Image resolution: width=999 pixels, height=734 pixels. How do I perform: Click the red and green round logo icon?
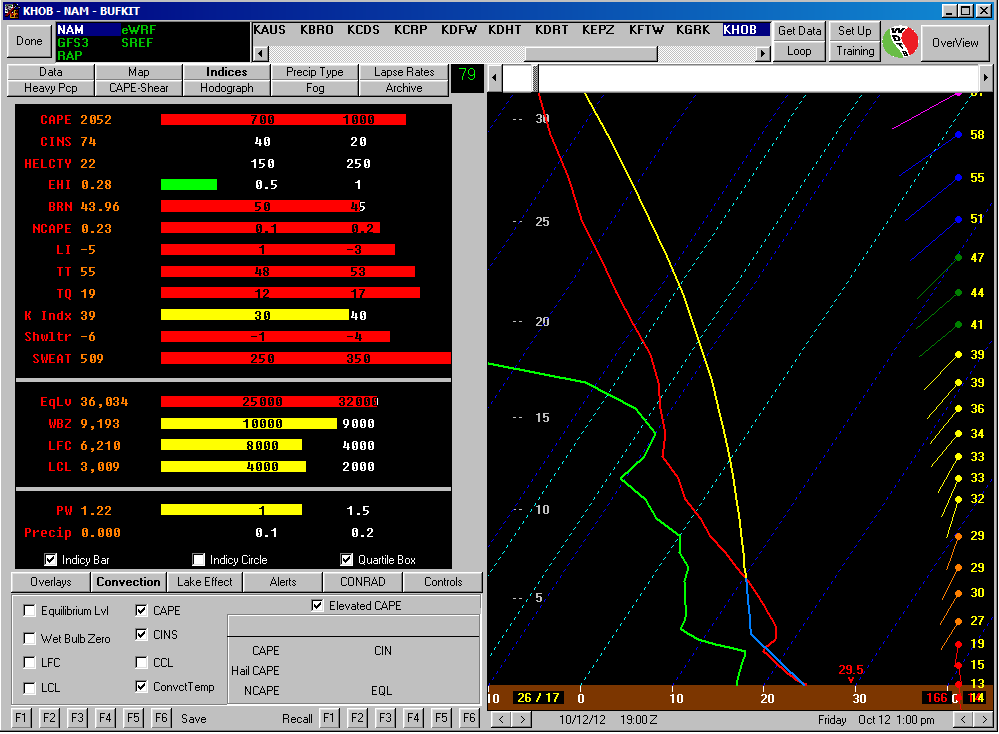coord(900,42)
